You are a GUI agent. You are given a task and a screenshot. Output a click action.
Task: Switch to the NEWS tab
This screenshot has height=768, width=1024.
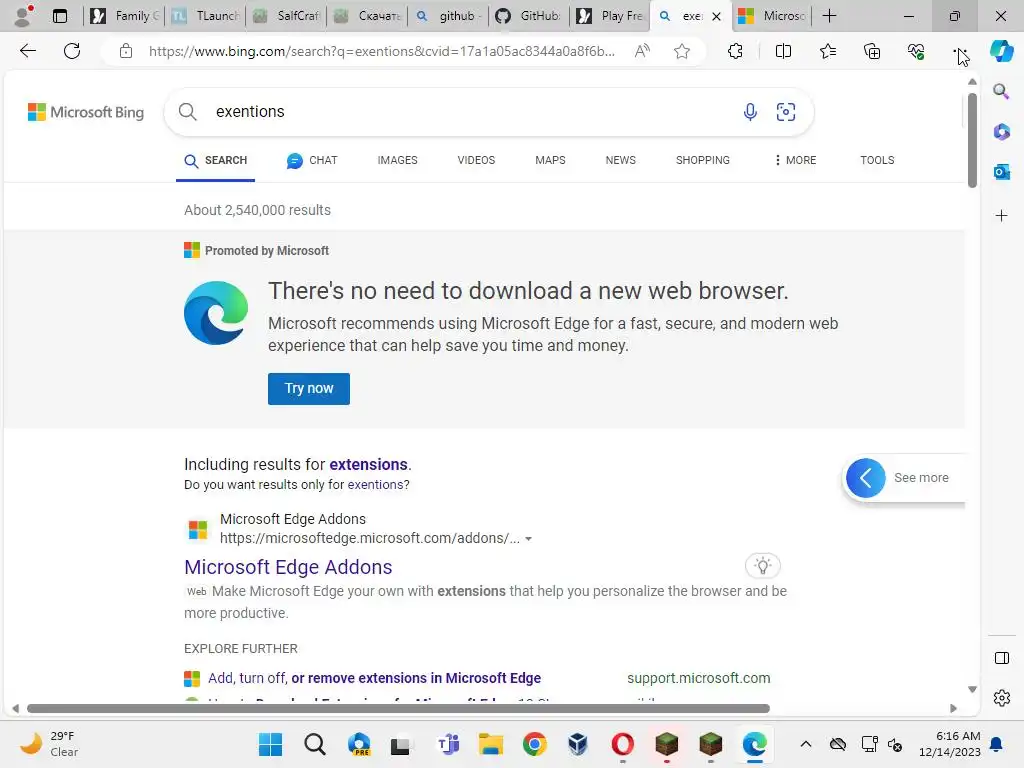620,160
